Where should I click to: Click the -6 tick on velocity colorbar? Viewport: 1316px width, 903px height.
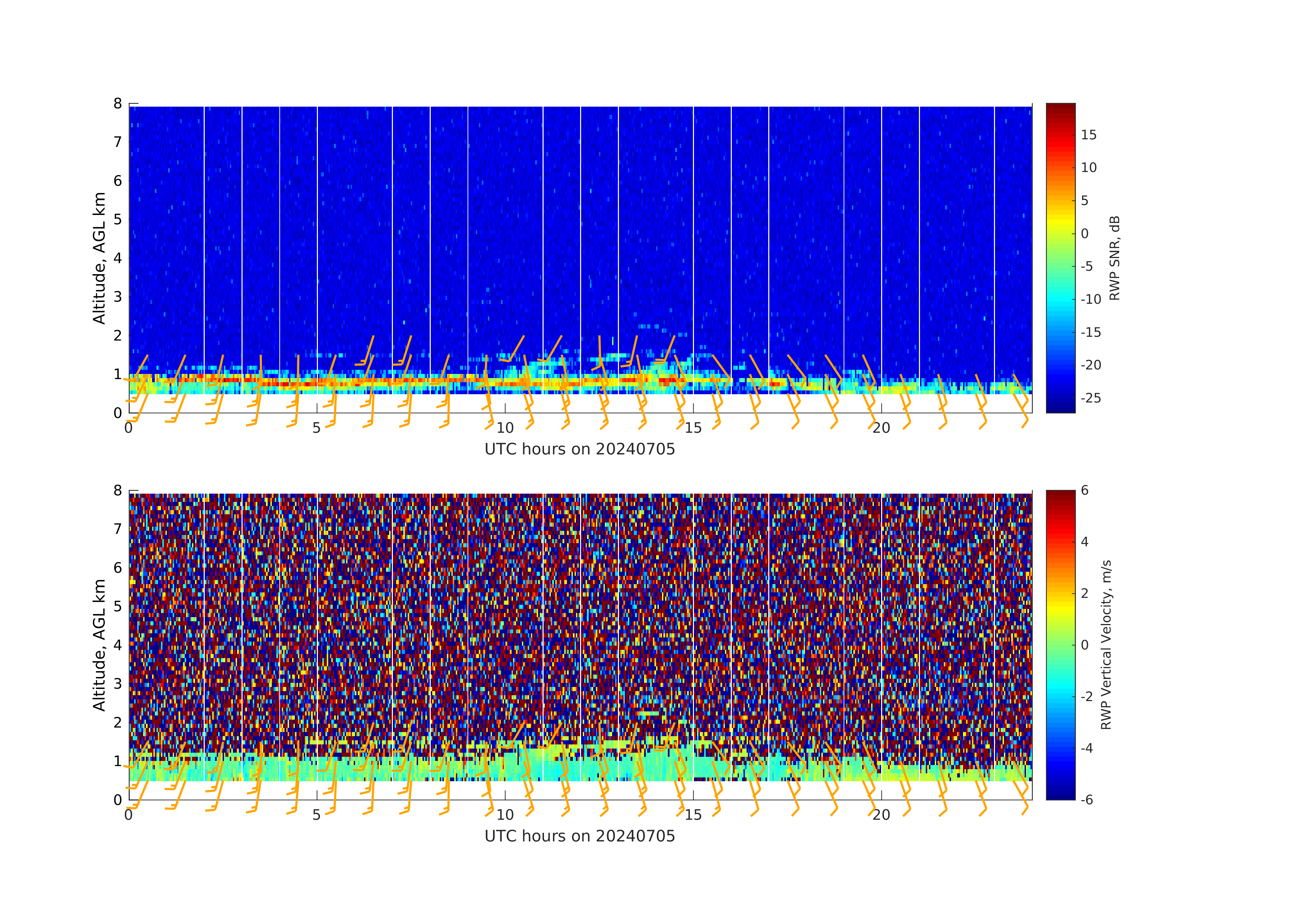(x=1087, y=799)
